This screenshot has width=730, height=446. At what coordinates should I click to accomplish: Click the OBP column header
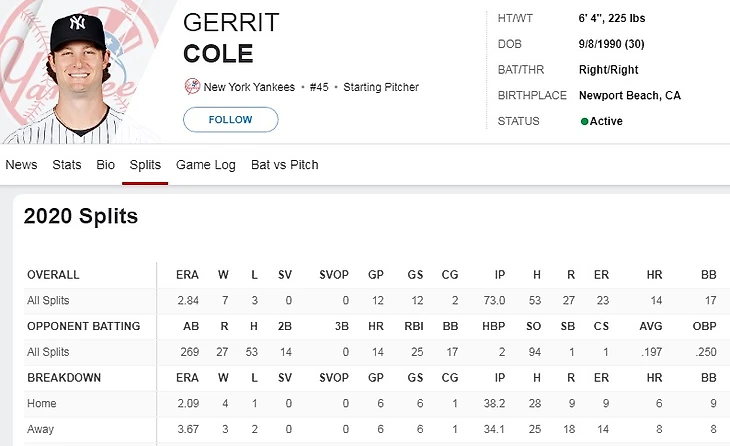704,326
